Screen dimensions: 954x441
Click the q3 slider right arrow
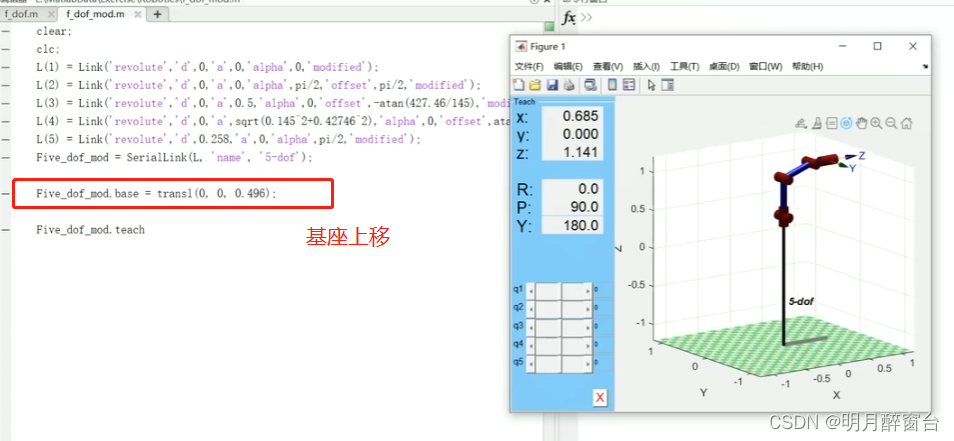pyautogui.click(x=588, y=327)
